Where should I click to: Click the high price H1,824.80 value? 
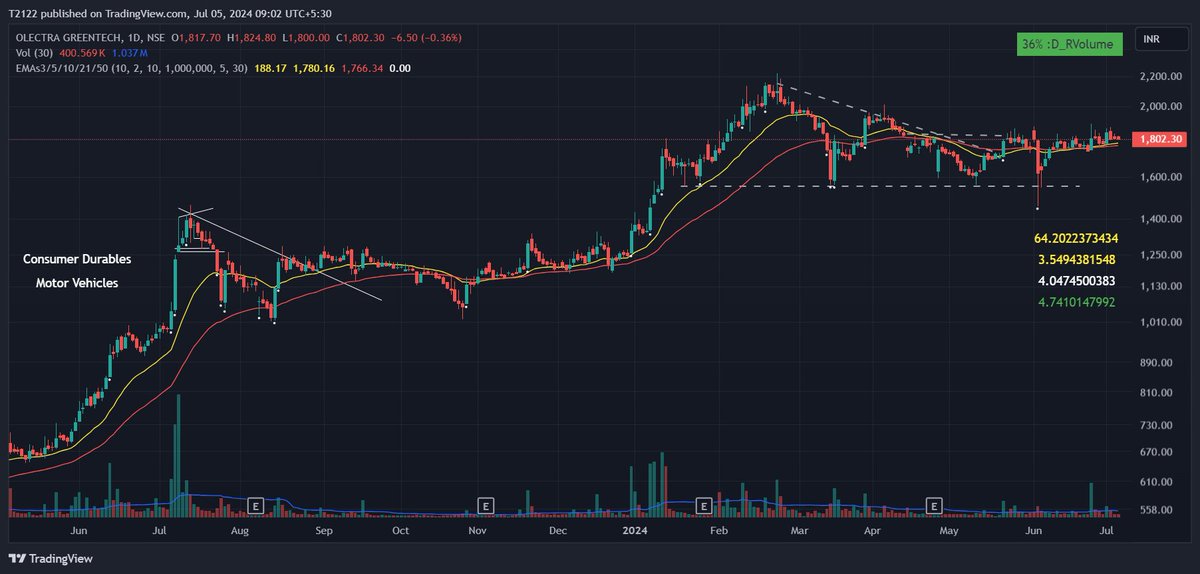(x=253, y=39)
